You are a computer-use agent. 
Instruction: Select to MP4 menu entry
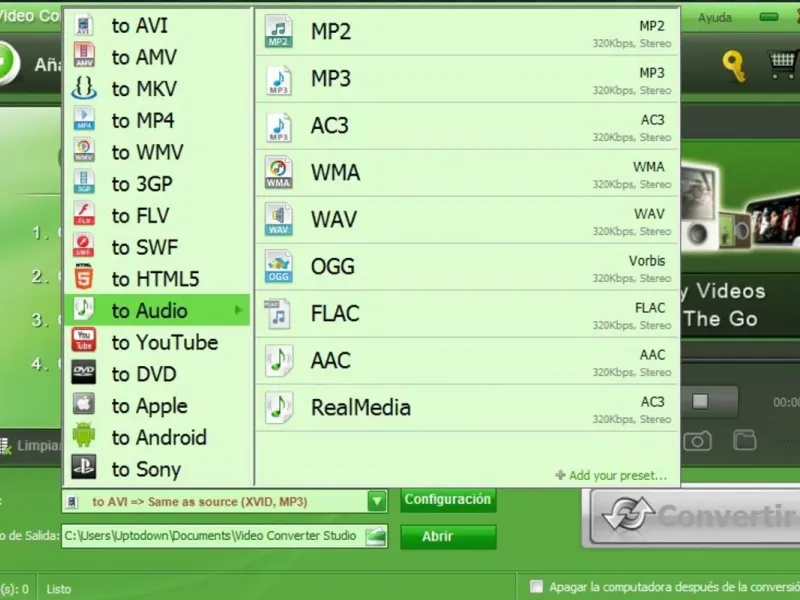pyautogui.click(x=158, y=120)
